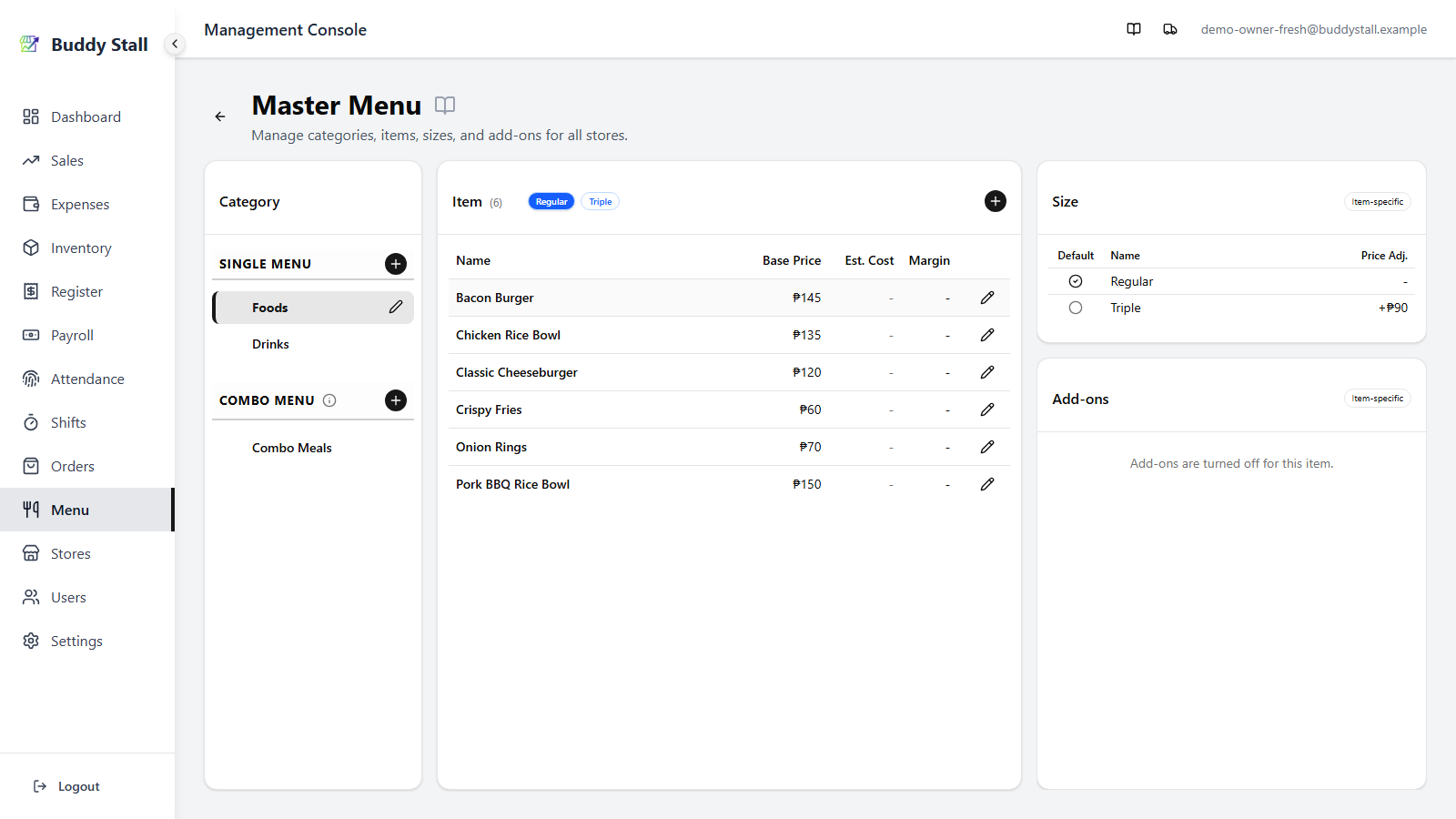Navigate to Payroll
1456x819 pixels.
coord(86,335)
